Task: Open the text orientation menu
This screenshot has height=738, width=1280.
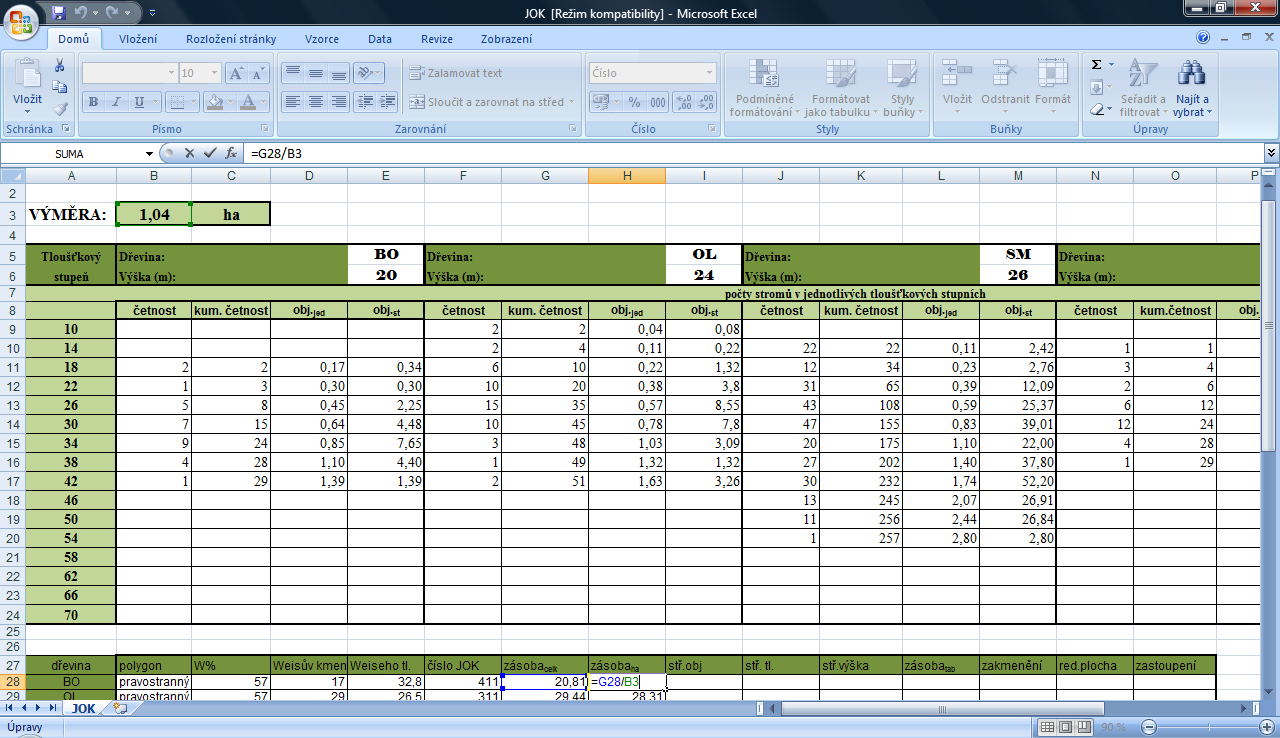Action: pyautogui.click(x=370, y=73)
